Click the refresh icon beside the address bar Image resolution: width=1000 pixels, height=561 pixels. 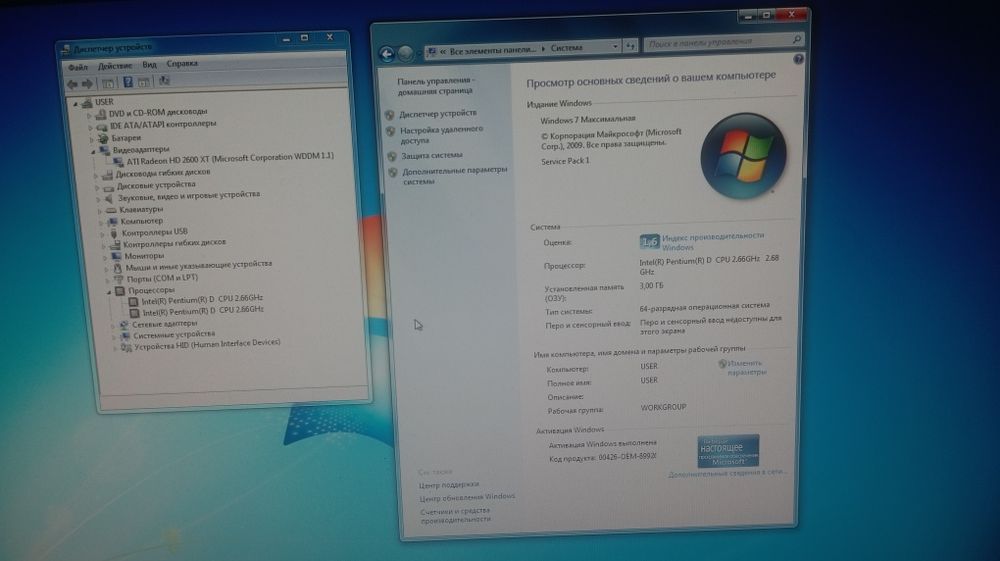point(630,46)
